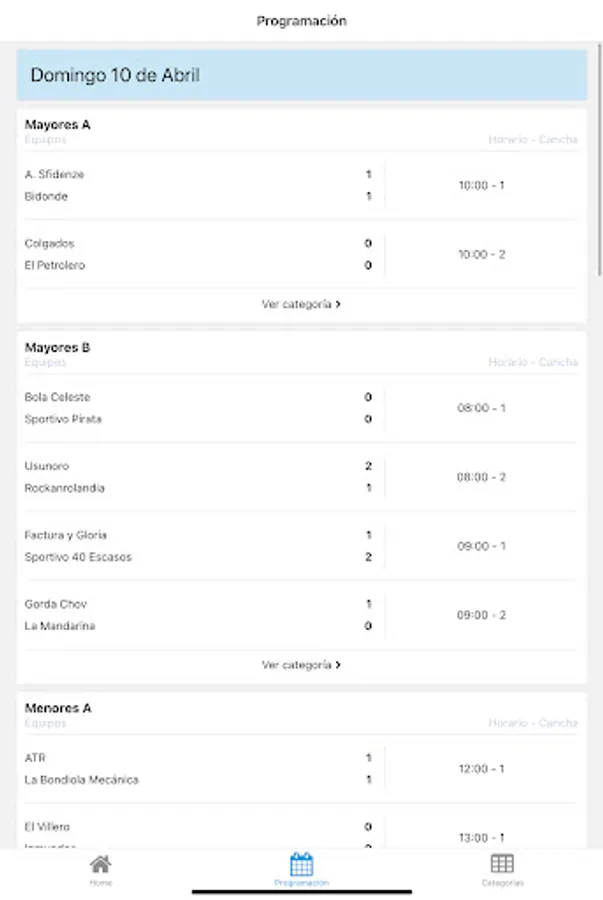Open Bola Celeste vs Sportivo Pirata match
The image size is (603, 900).
tap(301, 408)
